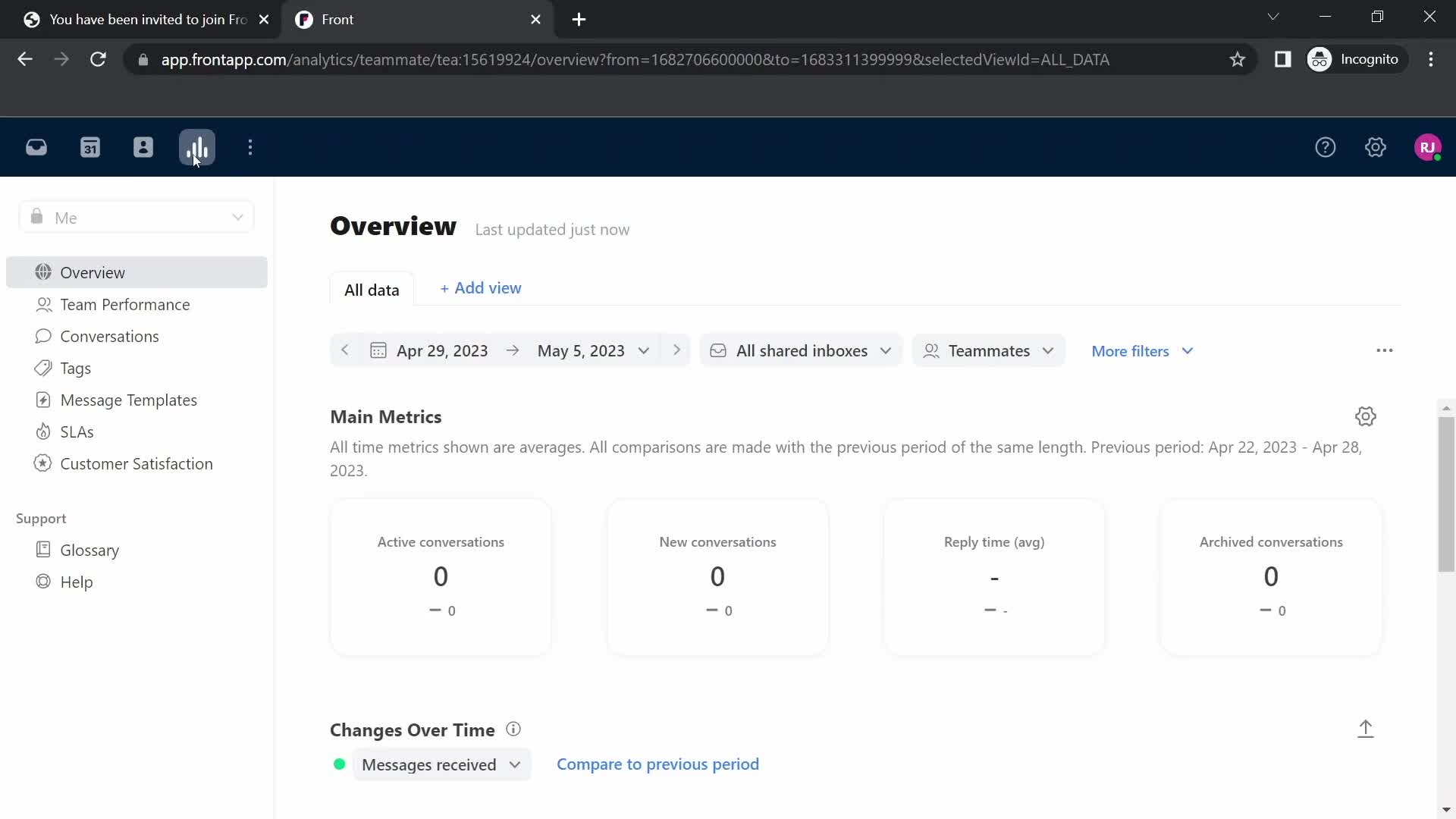Screen dimensions: 1456x819
Task: Open the May 5, 2023 date dropdown
Action: coord(593,350)
